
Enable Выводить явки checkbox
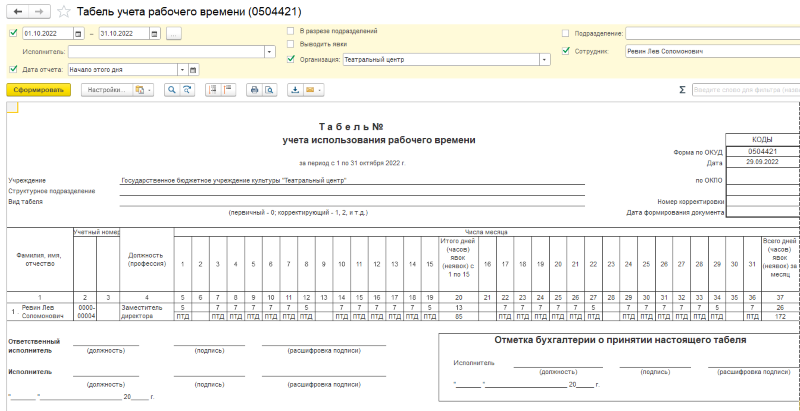[x=291, y=44]
